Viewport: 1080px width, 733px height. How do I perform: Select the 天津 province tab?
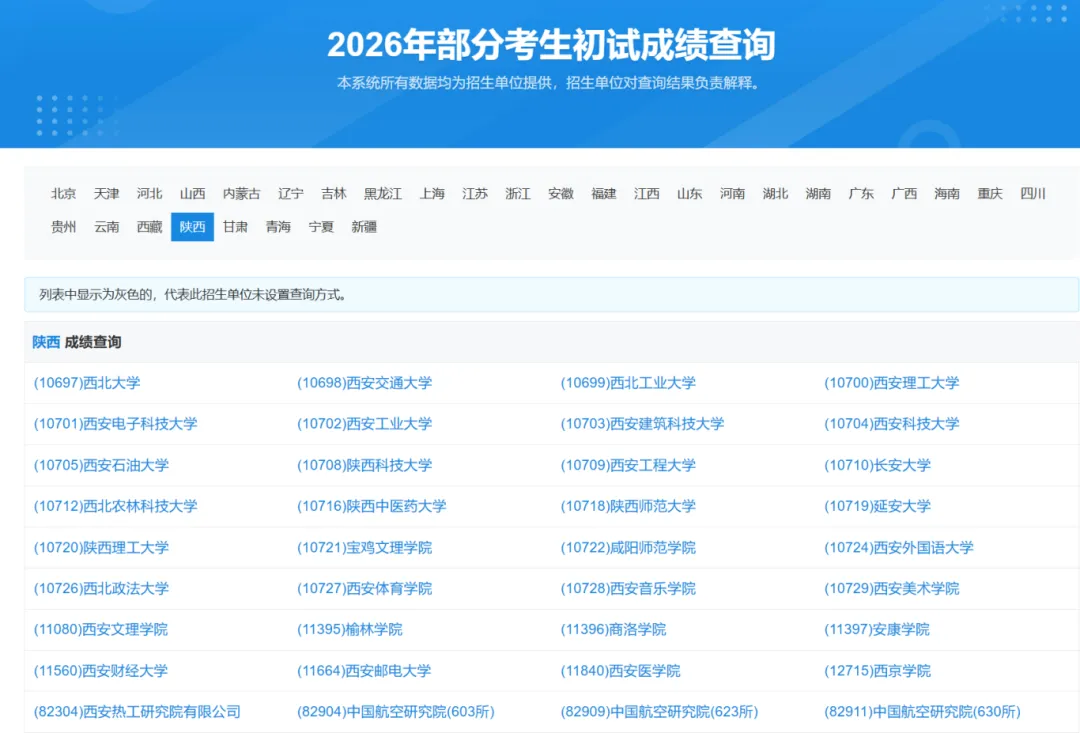(x=107, y=194)
